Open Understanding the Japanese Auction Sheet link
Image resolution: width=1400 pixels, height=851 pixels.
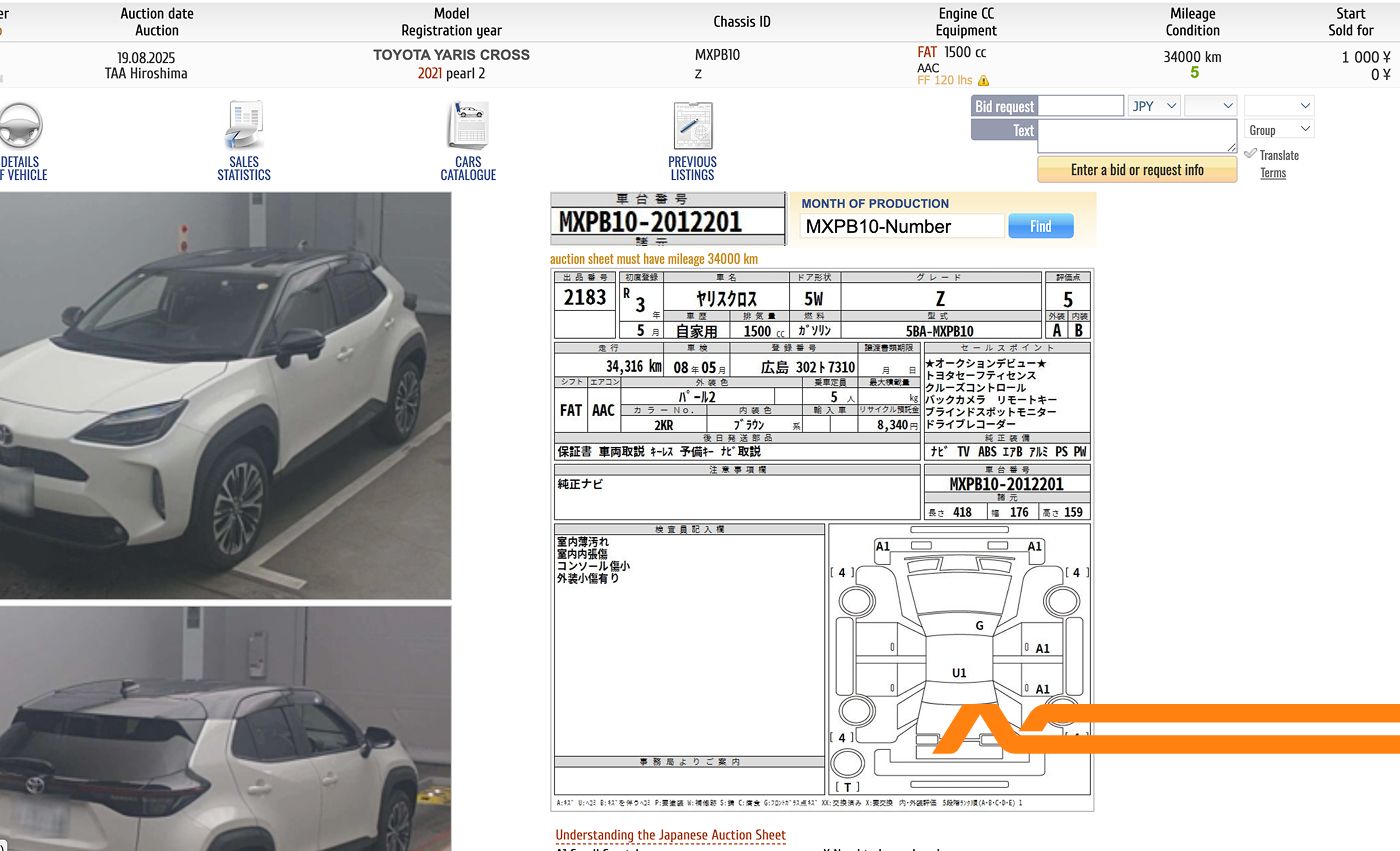[671, 835]
